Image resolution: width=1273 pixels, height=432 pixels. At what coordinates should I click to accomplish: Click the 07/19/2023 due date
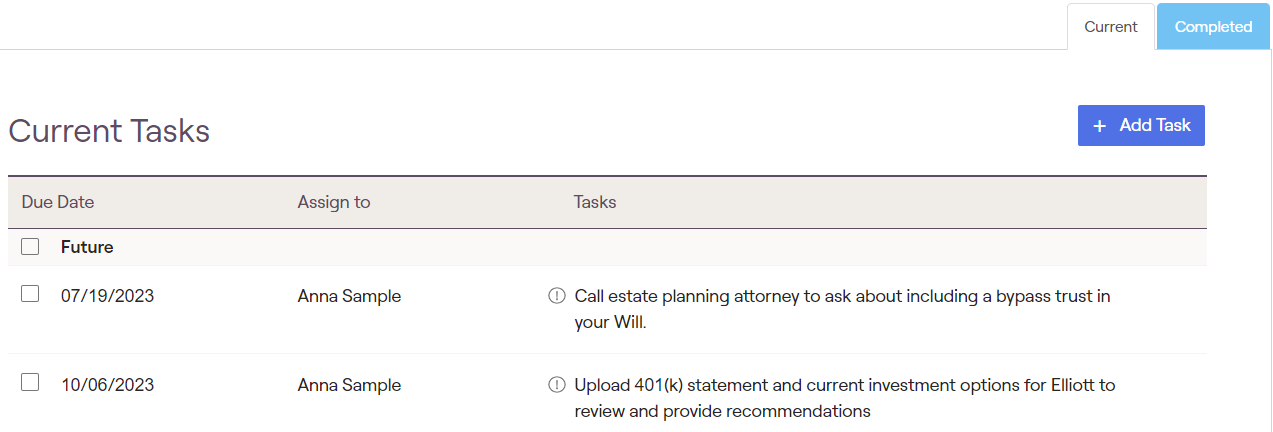(x=107, y=296)
